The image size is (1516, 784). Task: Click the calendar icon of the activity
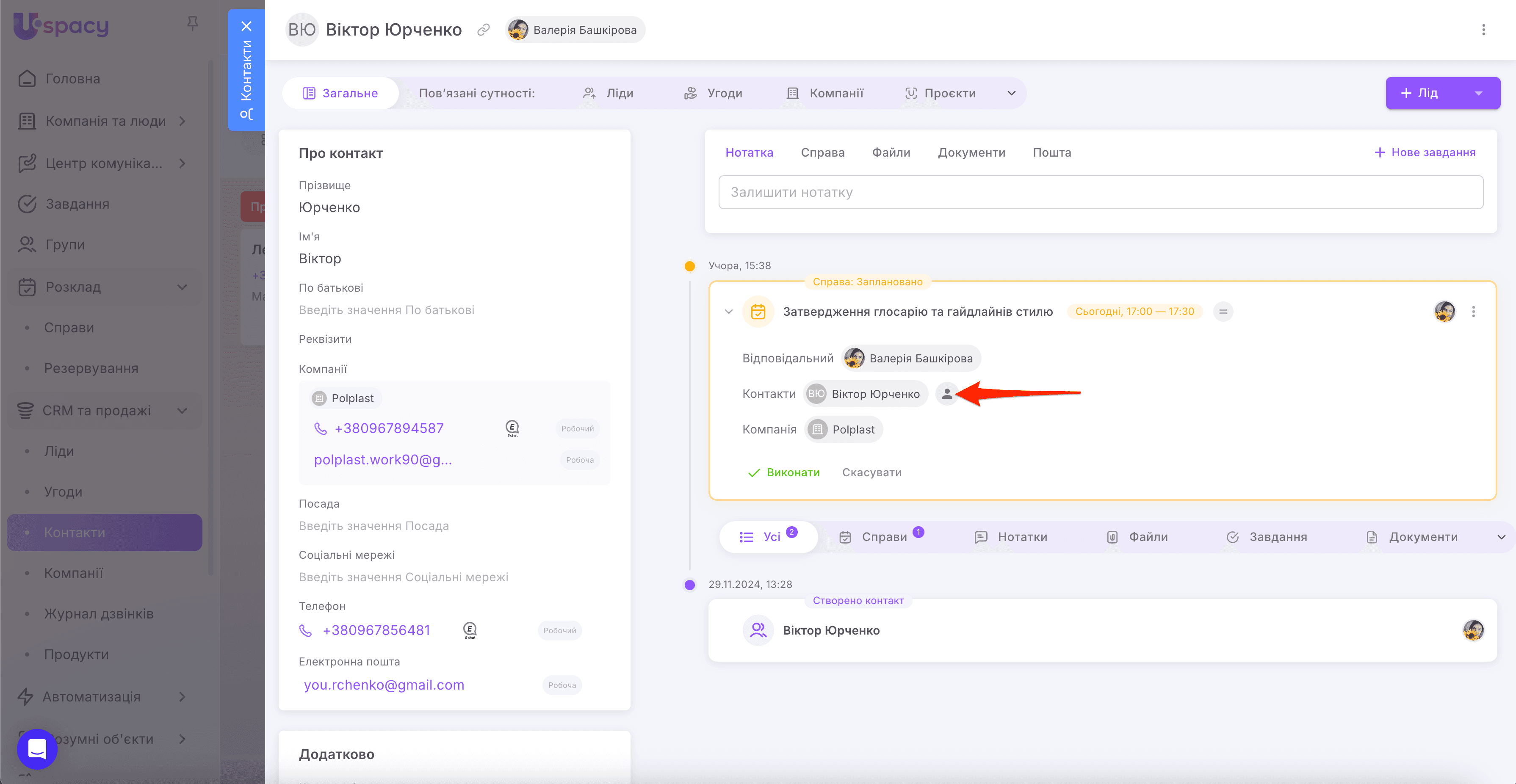click(x=758, y=311)
